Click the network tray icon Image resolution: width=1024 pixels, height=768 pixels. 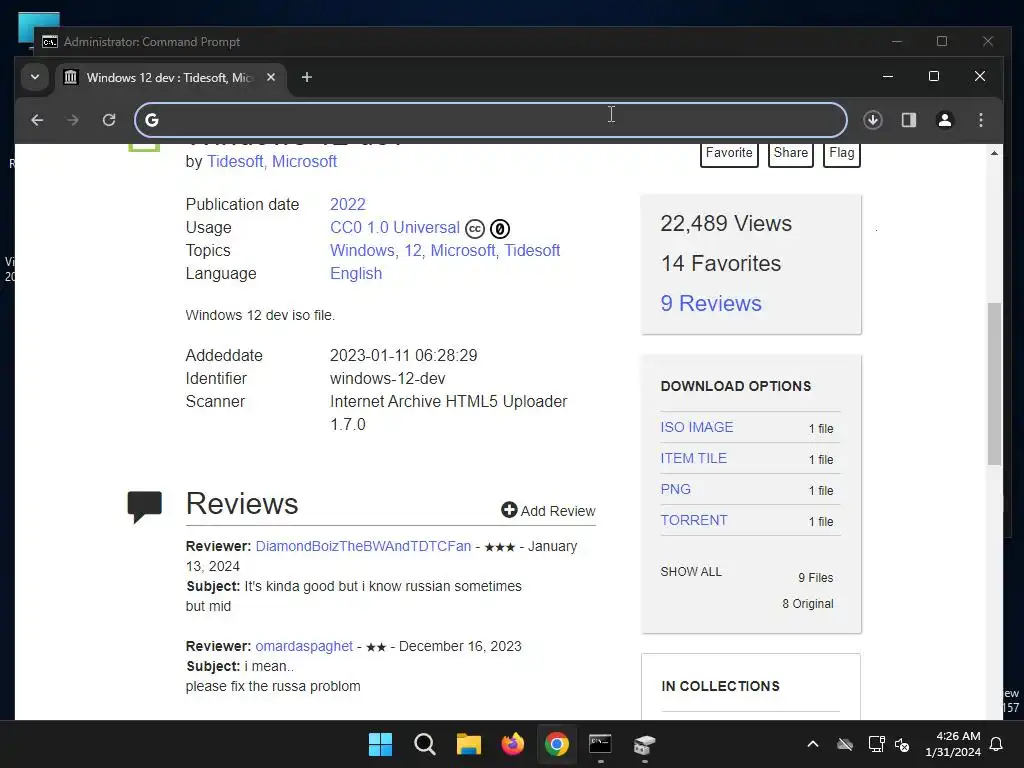876,744
